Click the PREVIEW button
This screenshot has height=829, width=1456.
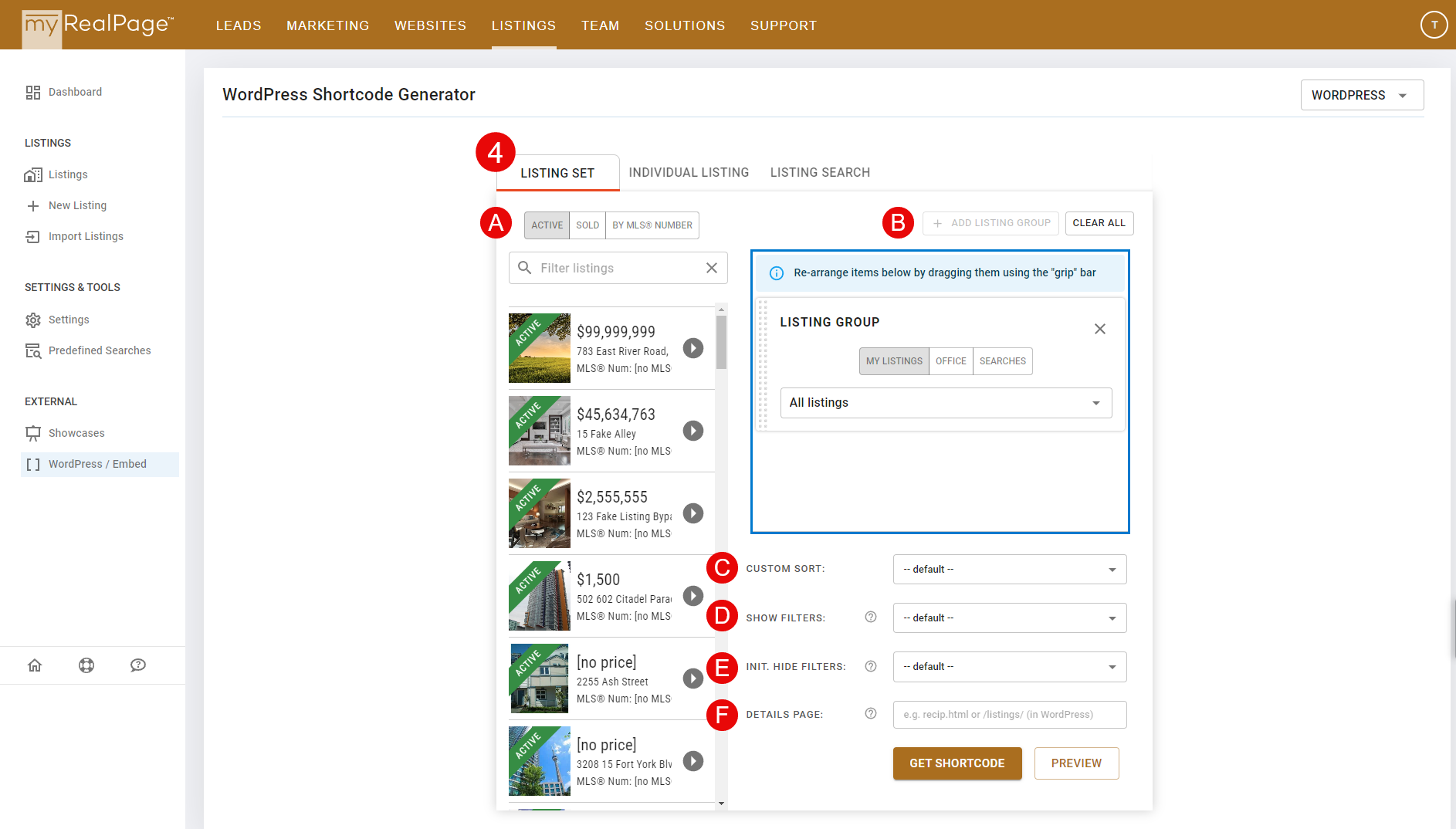1076,763
